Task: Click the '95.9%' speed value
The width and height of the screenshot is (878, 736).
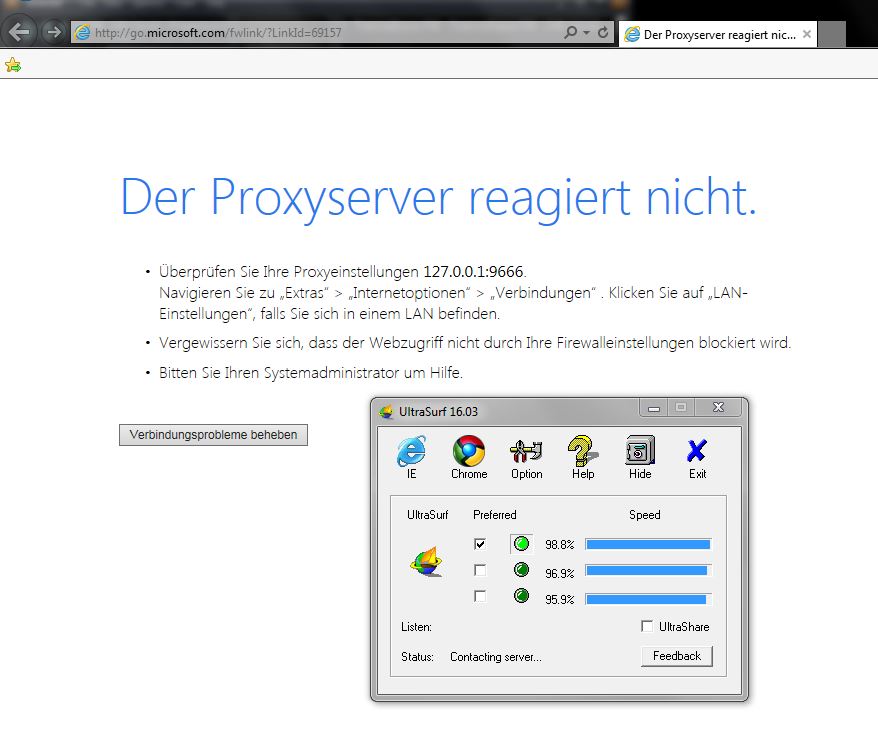Action: [x=559, y=599]
